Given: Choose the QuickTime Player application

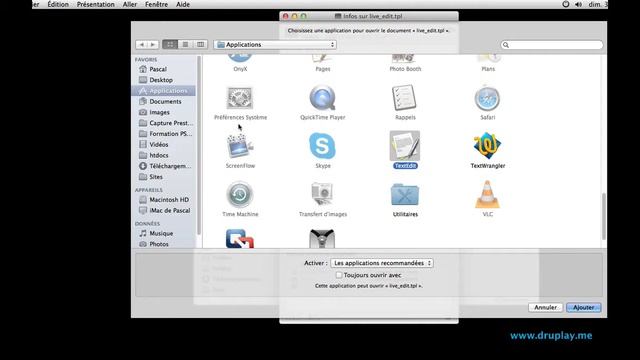Looking at the screenshot, I should [x=322, y=98].
